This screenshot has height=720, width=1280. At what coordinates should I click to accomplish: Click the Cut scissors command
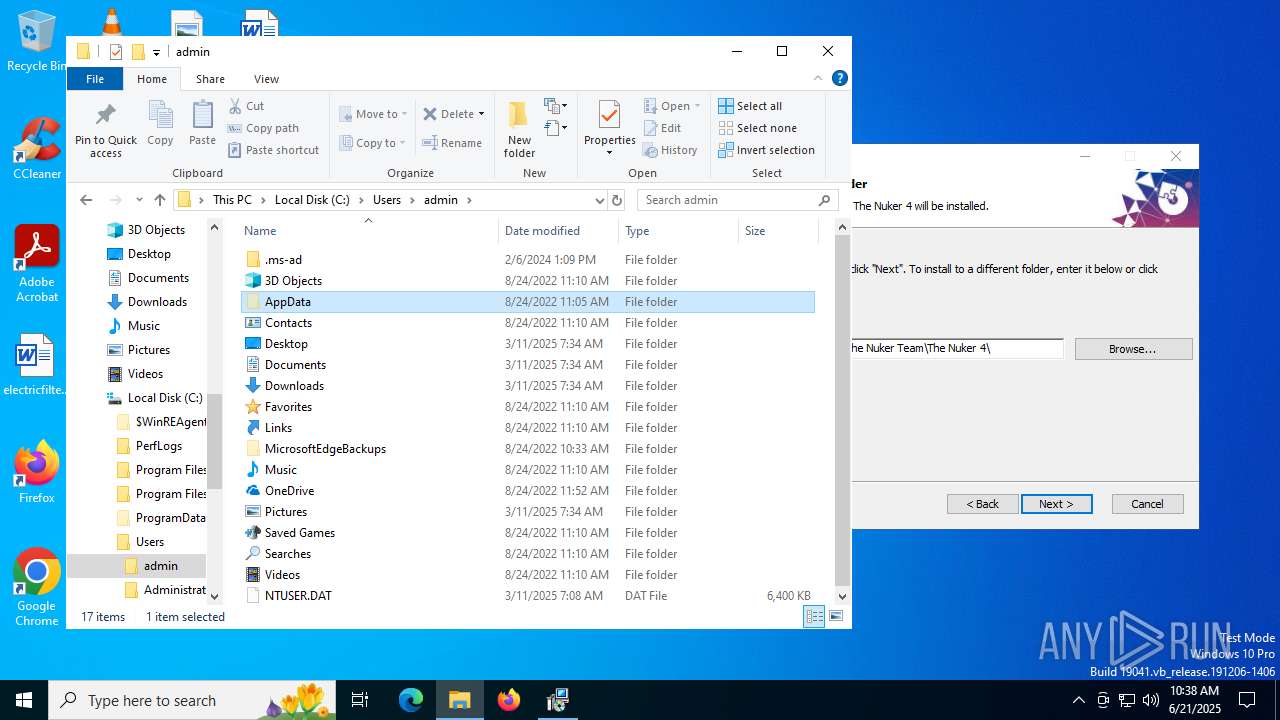click(x=246, y=106)
